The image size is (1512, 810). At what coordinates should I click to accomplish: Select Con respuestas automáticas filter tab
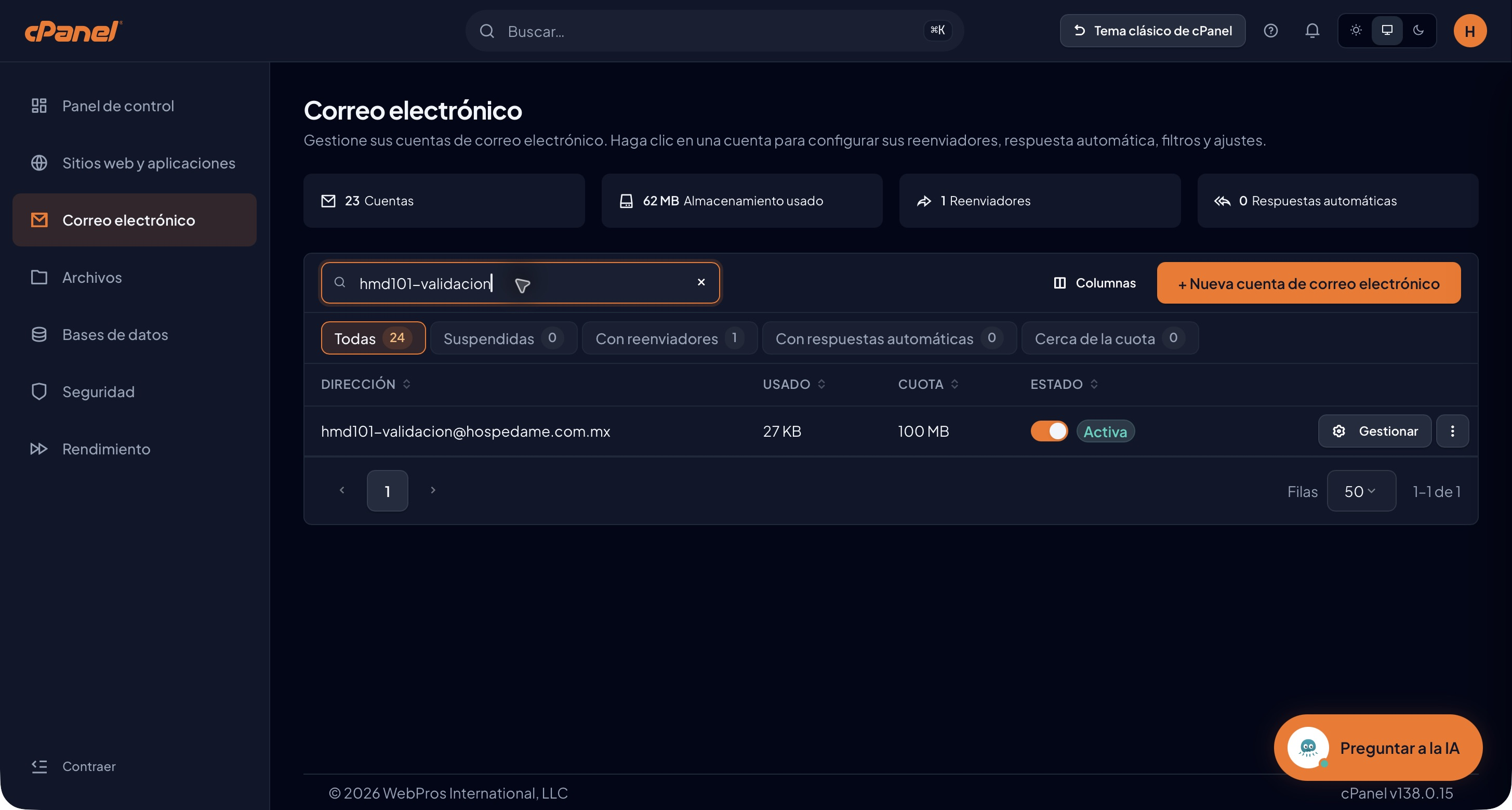889,338
